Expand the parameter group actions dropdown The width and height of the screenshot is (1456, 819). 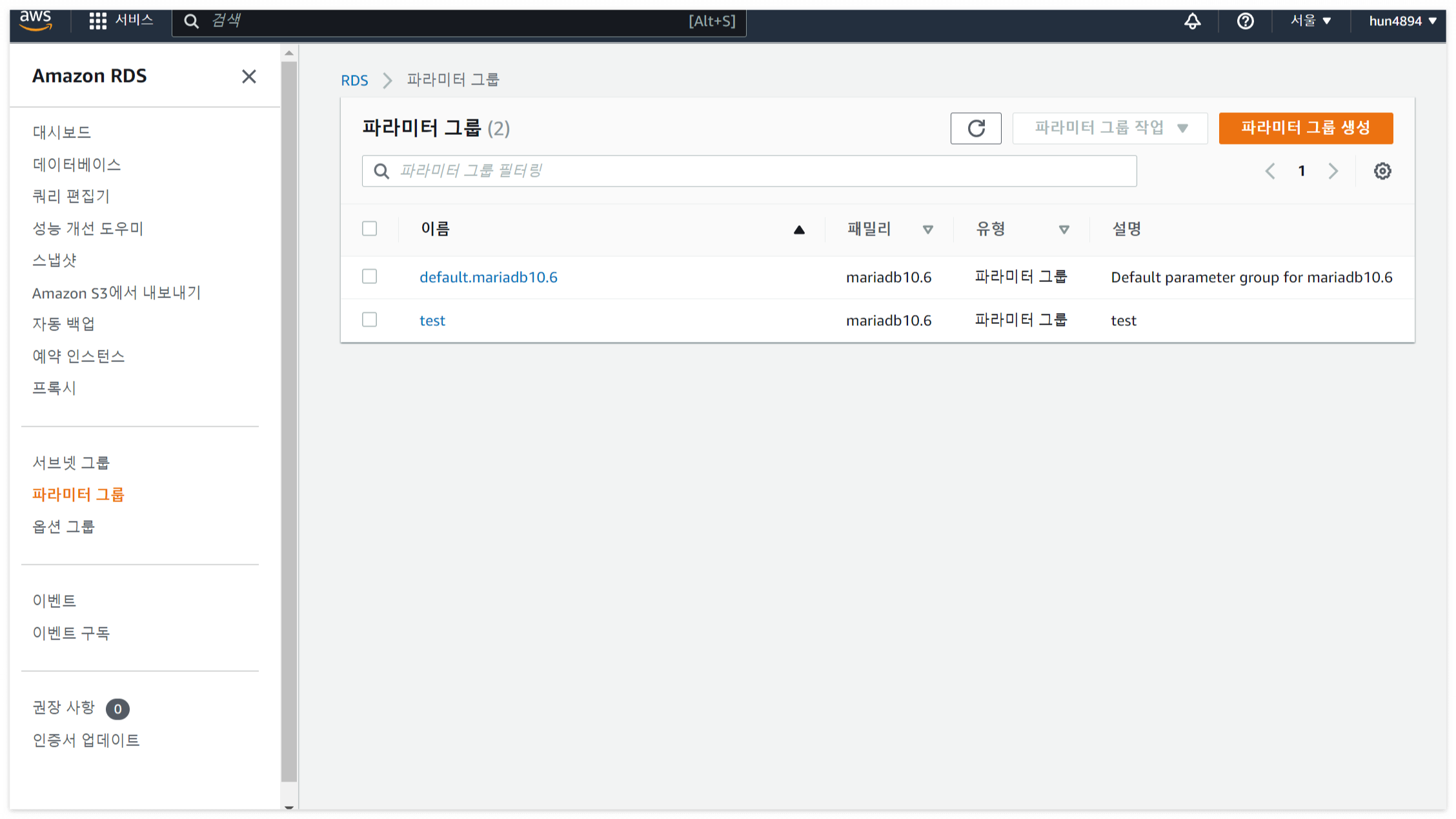pos(1109,128)
